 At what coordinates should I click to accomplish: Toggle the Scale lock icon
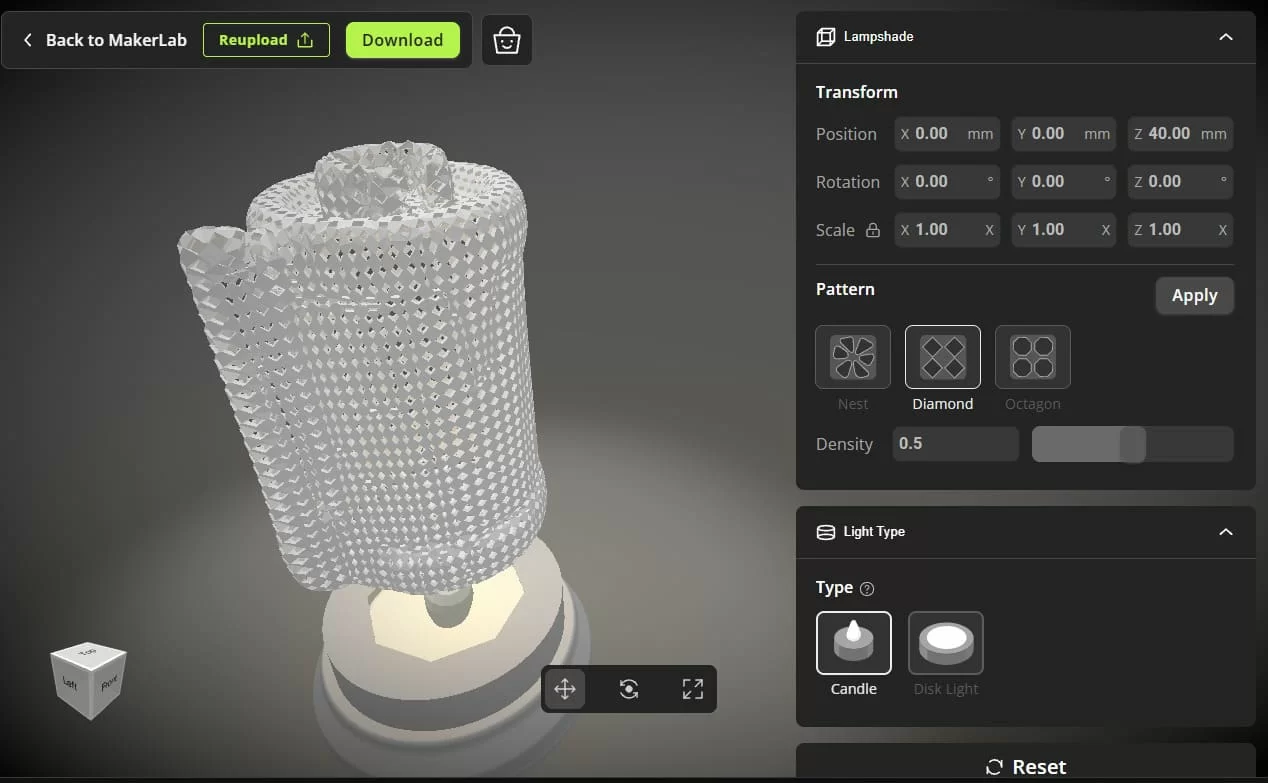[x=872, y=230]
